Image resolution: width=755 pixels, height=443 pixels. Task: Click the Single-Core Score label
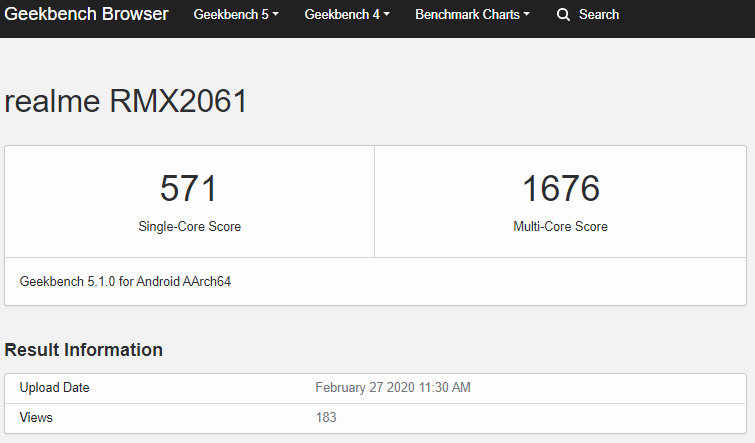(190, 226)
